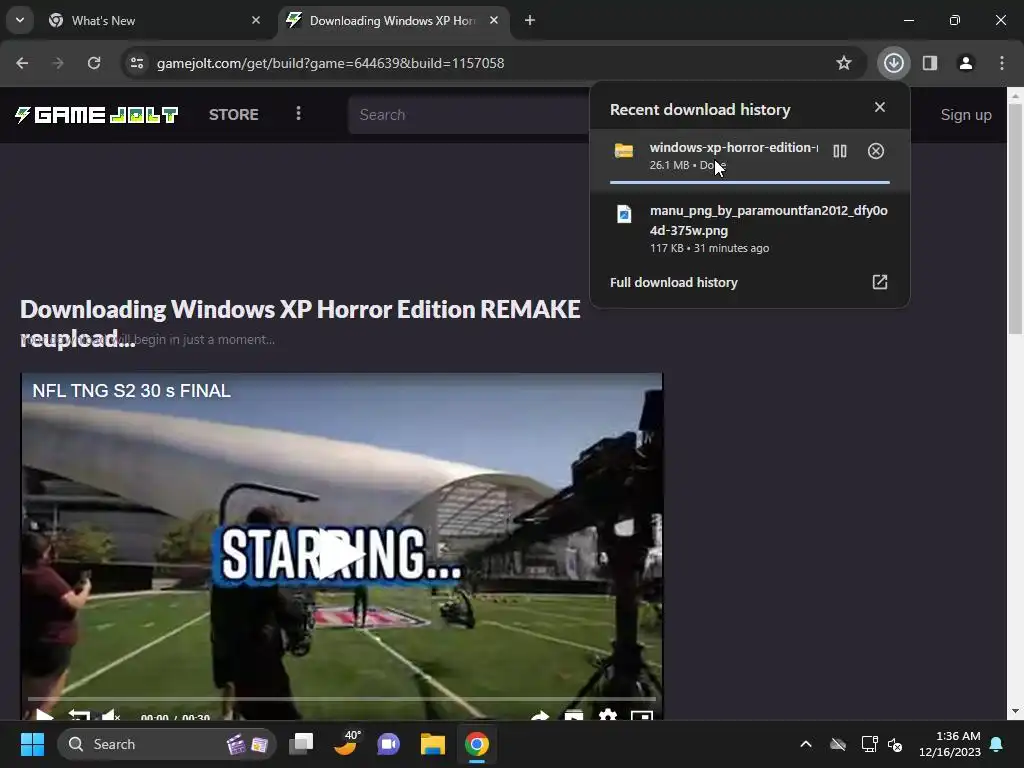Open the STORE link in Game Jolt
The image size is (1024, 768).
coord(234,115)
